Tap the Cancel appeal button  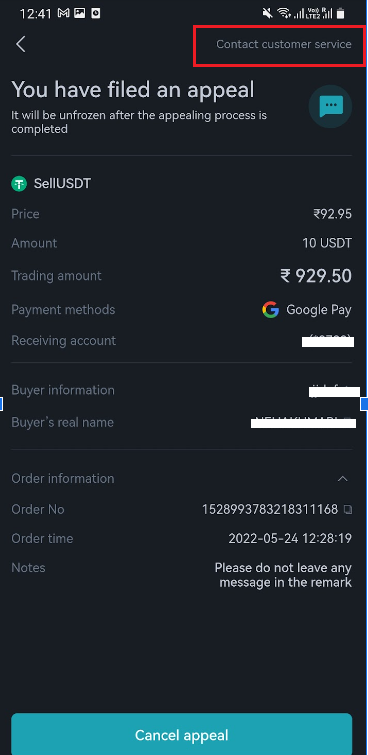tap(182, 734)
